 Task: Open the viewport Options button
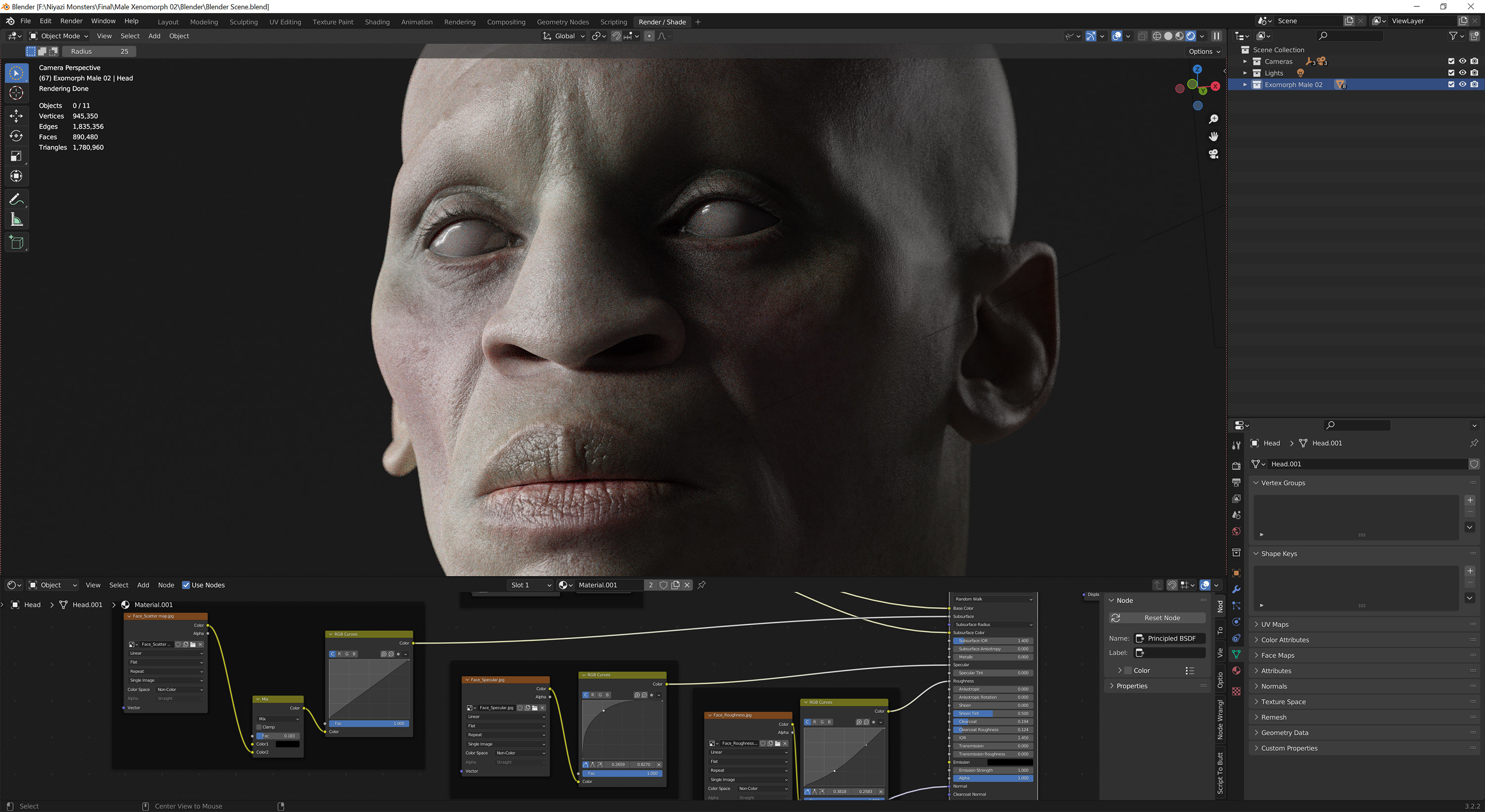point(1204,51)
